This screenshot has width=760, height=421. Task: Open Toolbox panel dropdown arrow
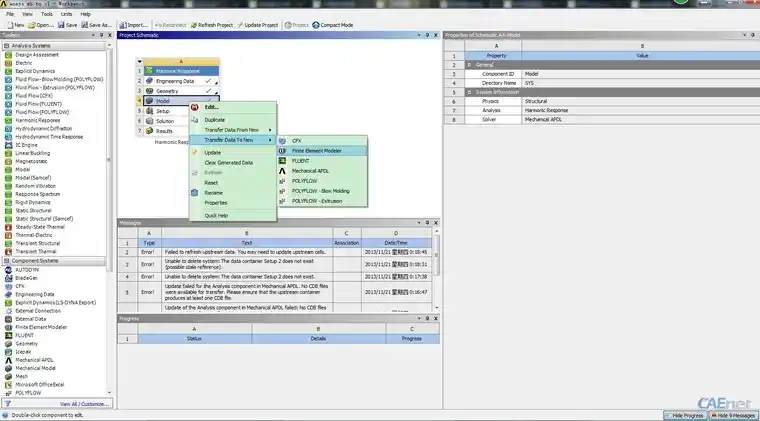[93, 35]
